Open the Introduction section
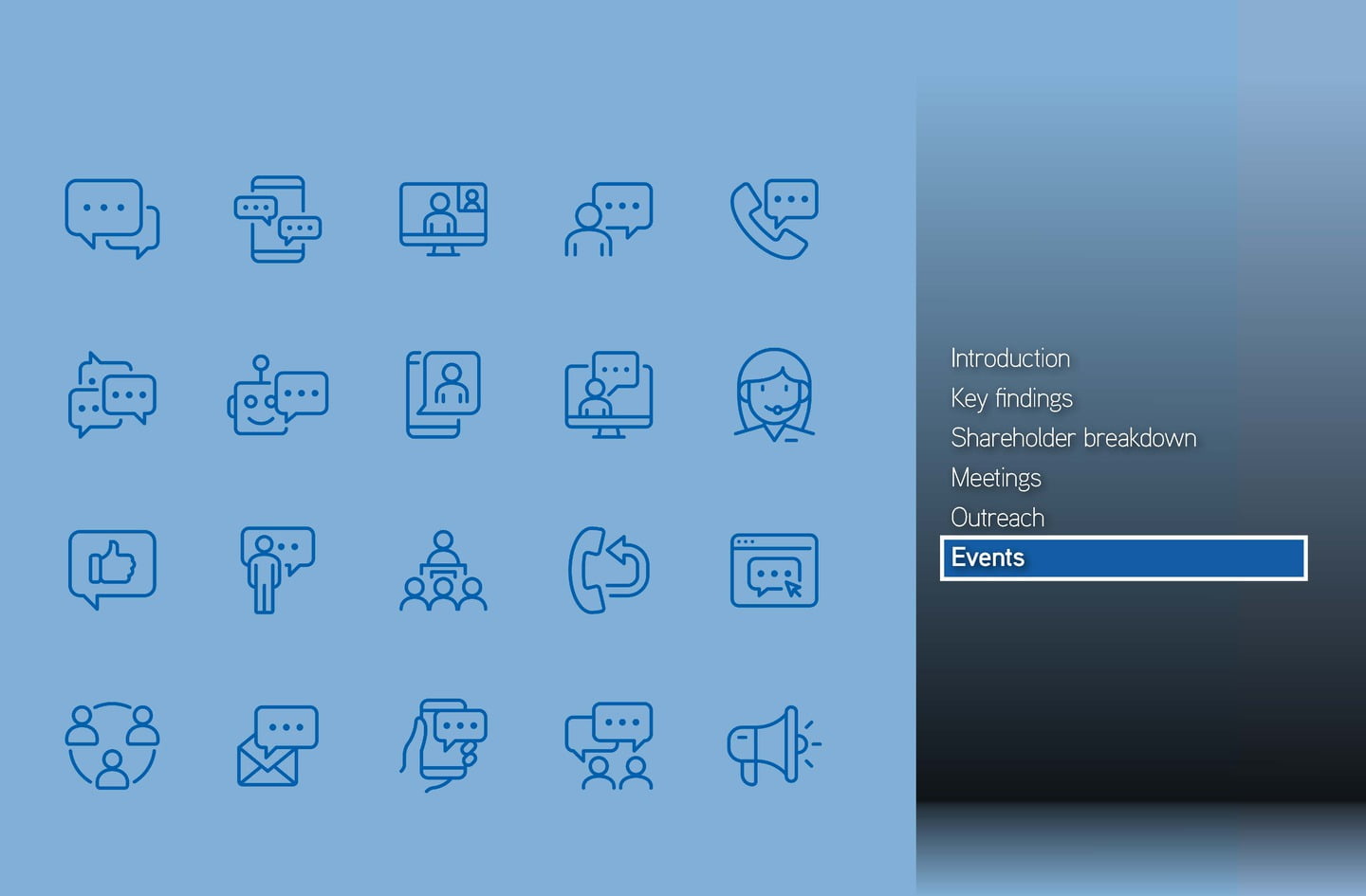The height and width of the screenshot is (896, 1366). pyautogui.click(x=1010, y=358)
